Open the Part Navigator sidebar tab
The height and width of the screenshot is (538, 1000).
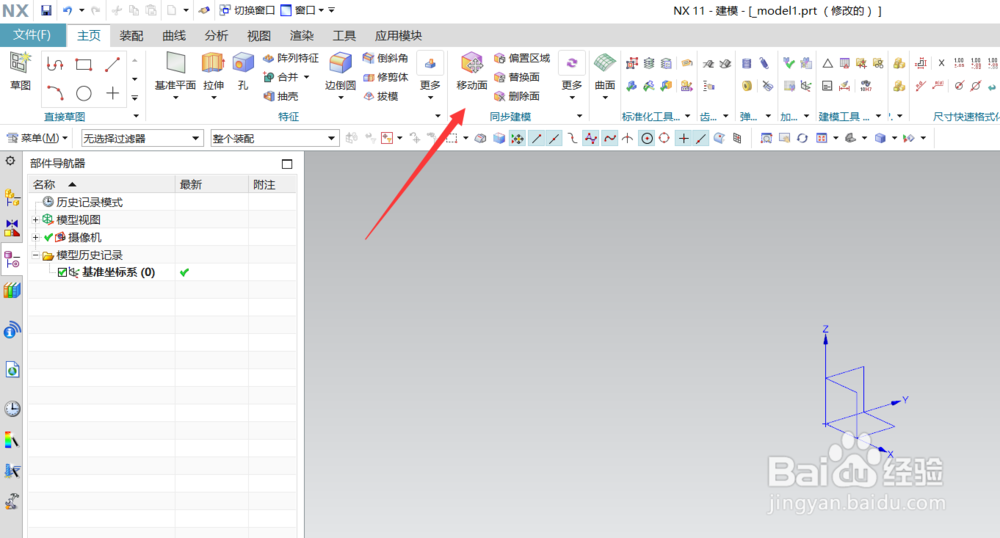coord(12,259)
